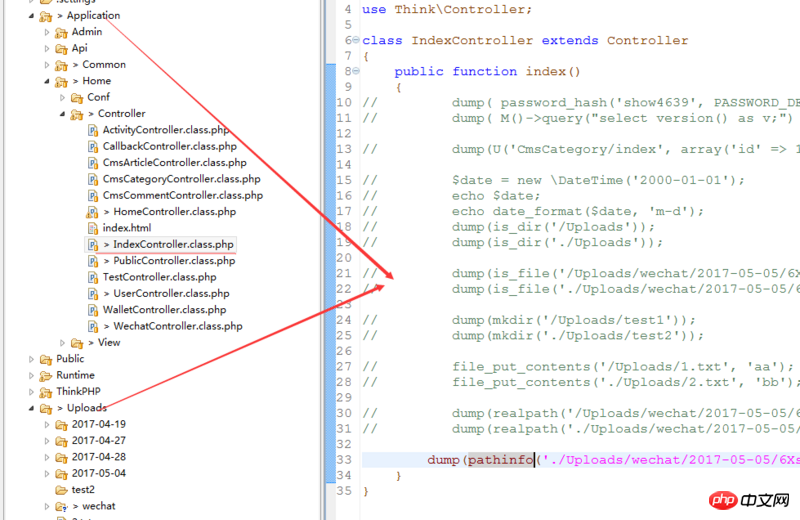Select CmsArticleController.class.php file

click(174, 163)
